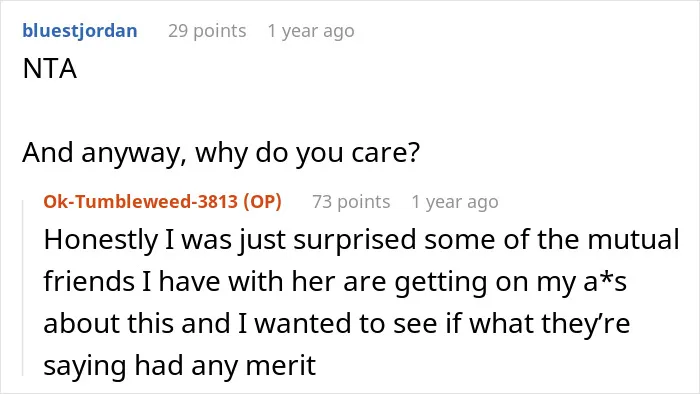Collapse the OP reply using the thread line
700x394 pixels.
pyautogui.click(x=23, y=288)
